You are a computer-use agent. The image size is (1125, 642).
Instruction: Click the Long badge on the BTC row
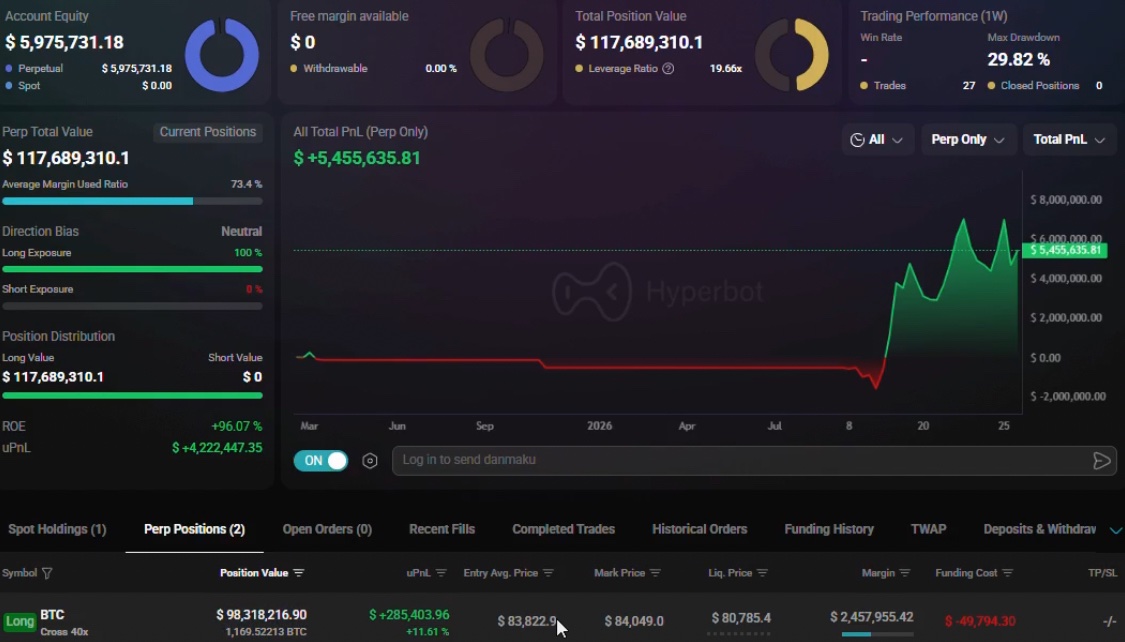(x=19, y=621)
